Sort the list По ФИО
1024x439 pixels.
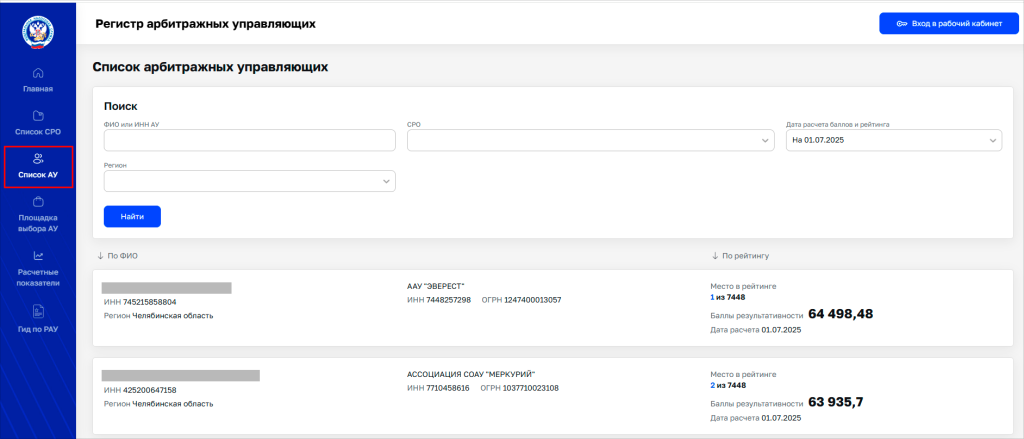point(117,256)
